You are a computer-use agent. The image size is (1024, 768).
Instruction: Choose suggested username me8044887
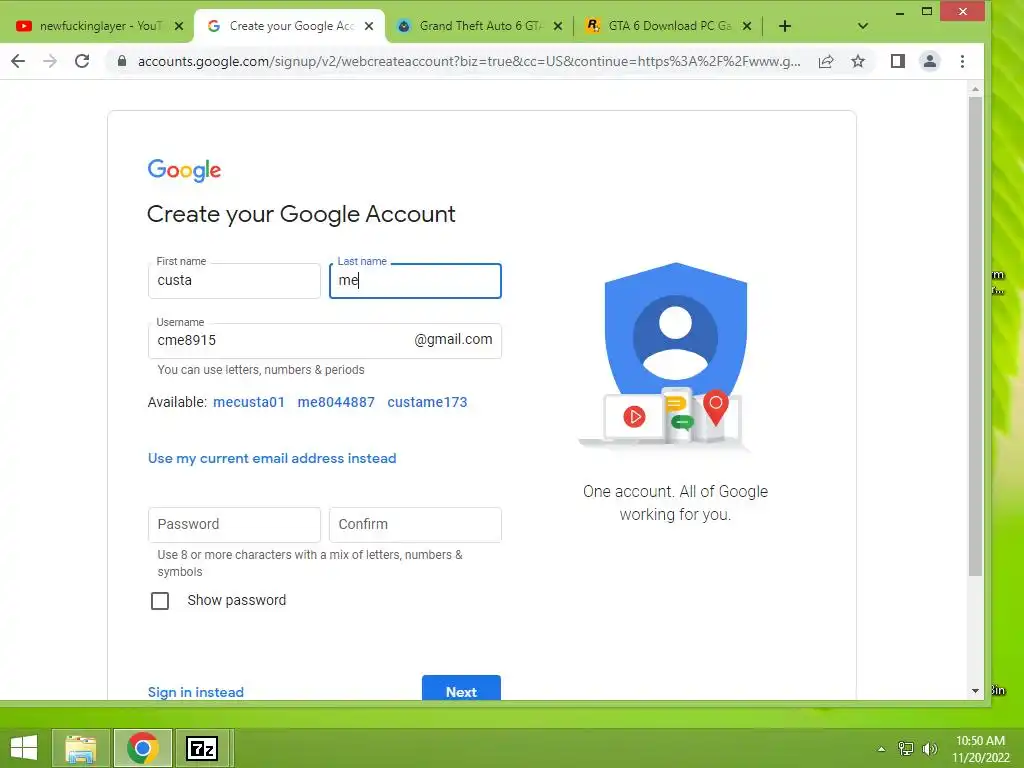pyautogui.click(x=336, y=402)
